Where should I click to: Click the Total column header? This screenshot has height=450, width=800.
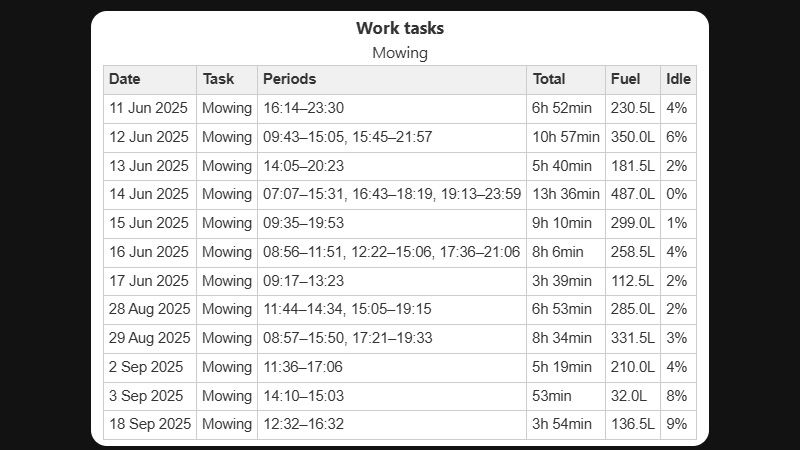click(549, 79)
